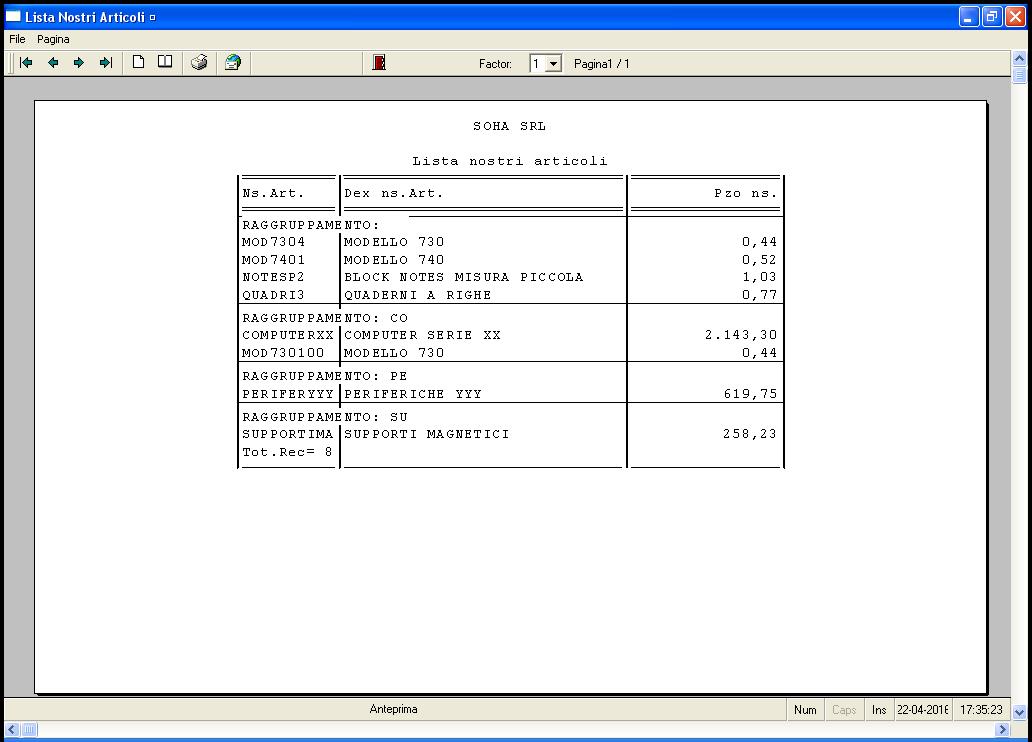Click the 'Ns.Art.' column header
The height and width of the screenshot is (742, 1032).
coord(273,193)
